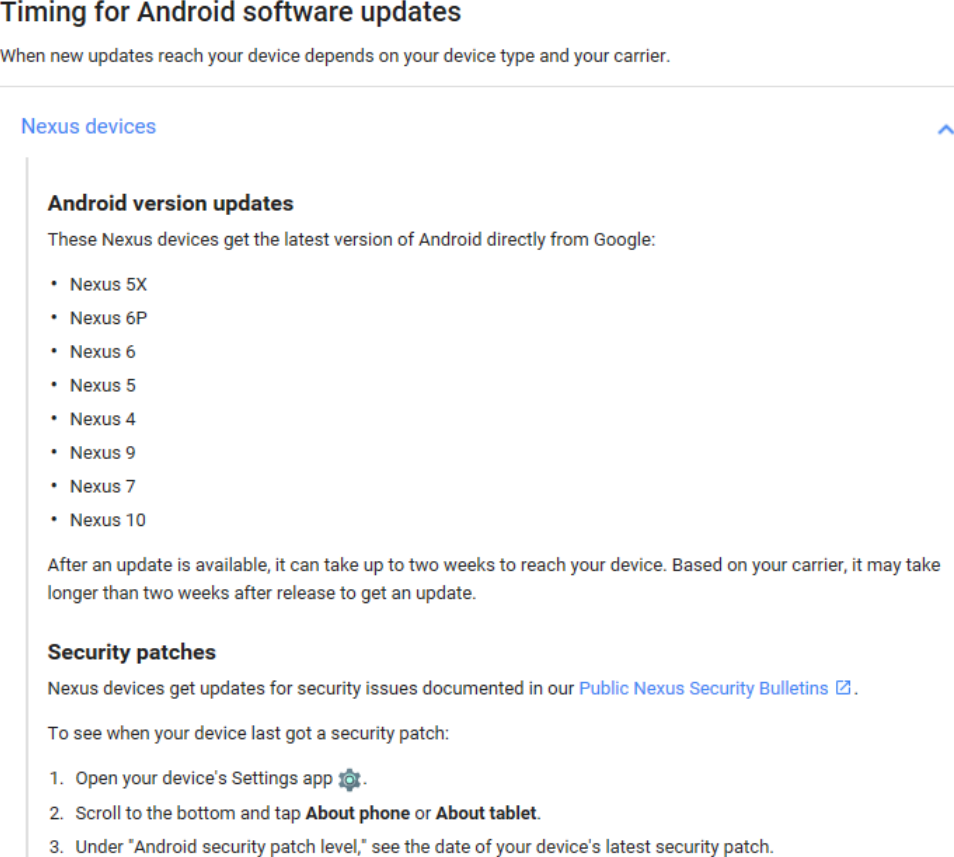
Task: Collapse the Nexus devices section chevron
Action: coord(945,130)
